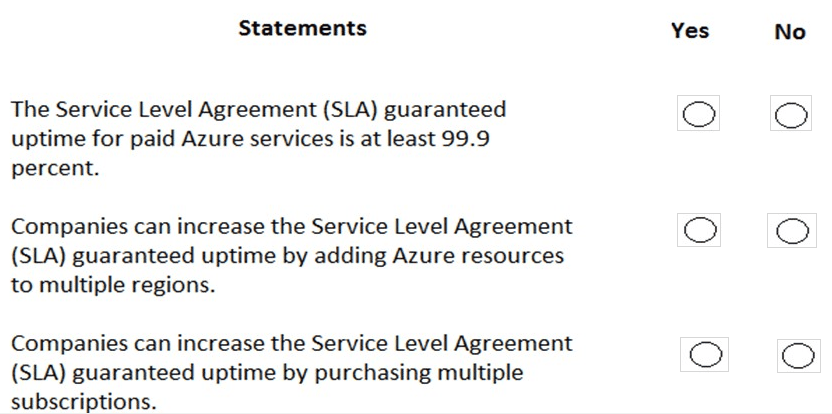Click the "Yes" column header
This screenshot has width=832, height=414.
pyautogui.click(x=690, y=31)
